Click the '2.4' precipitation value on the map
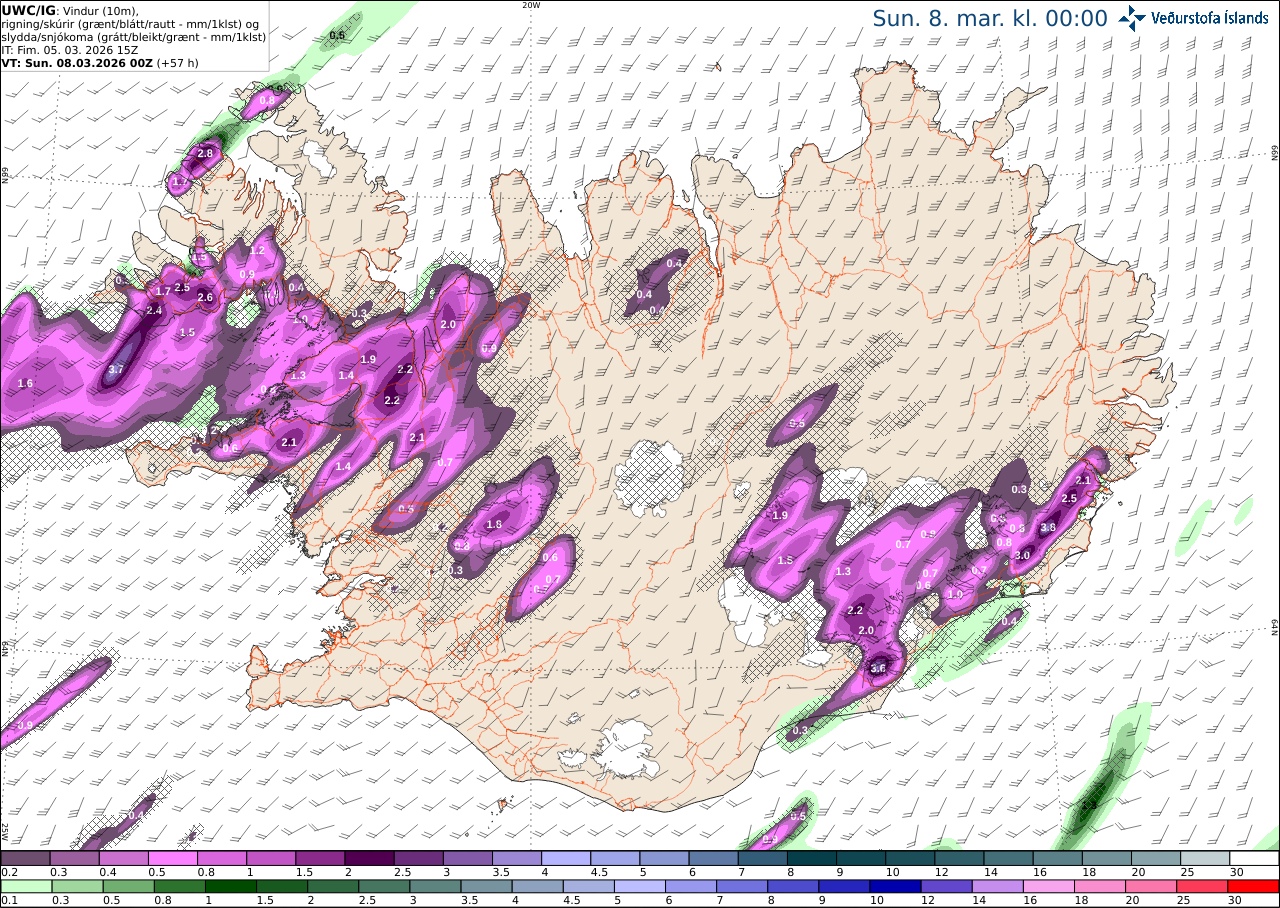This screenshot has width=1280, height=908. point(154,311)
